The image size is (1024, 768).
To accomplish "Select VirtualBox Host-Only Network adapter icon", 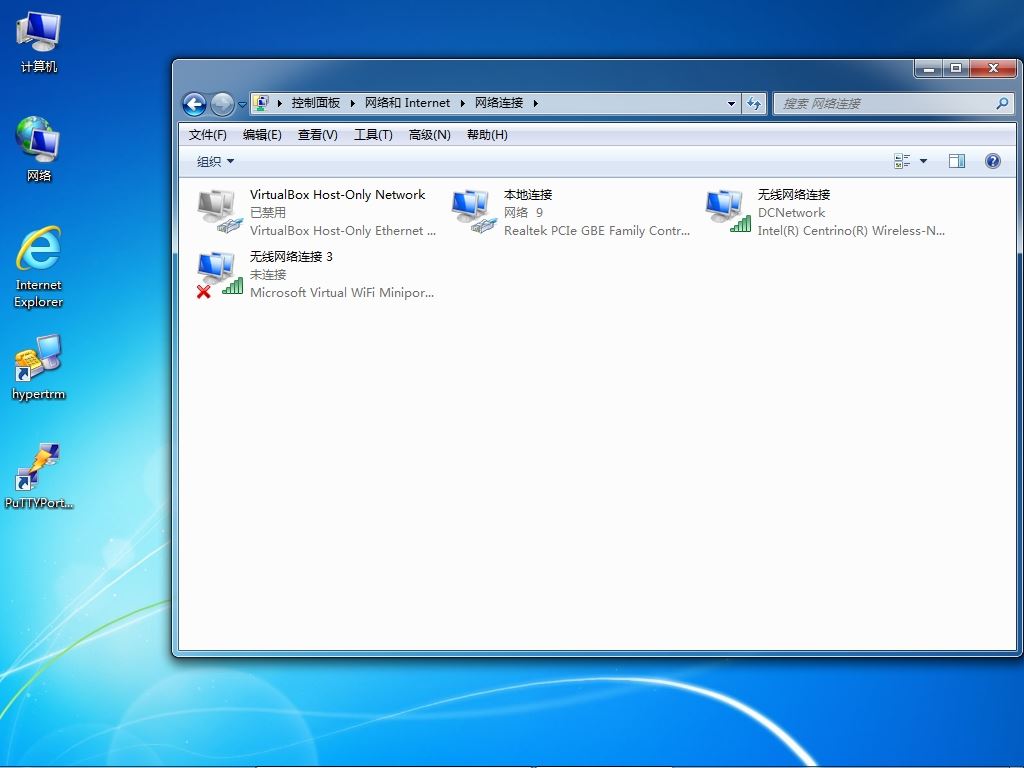I will click(219, 211).
